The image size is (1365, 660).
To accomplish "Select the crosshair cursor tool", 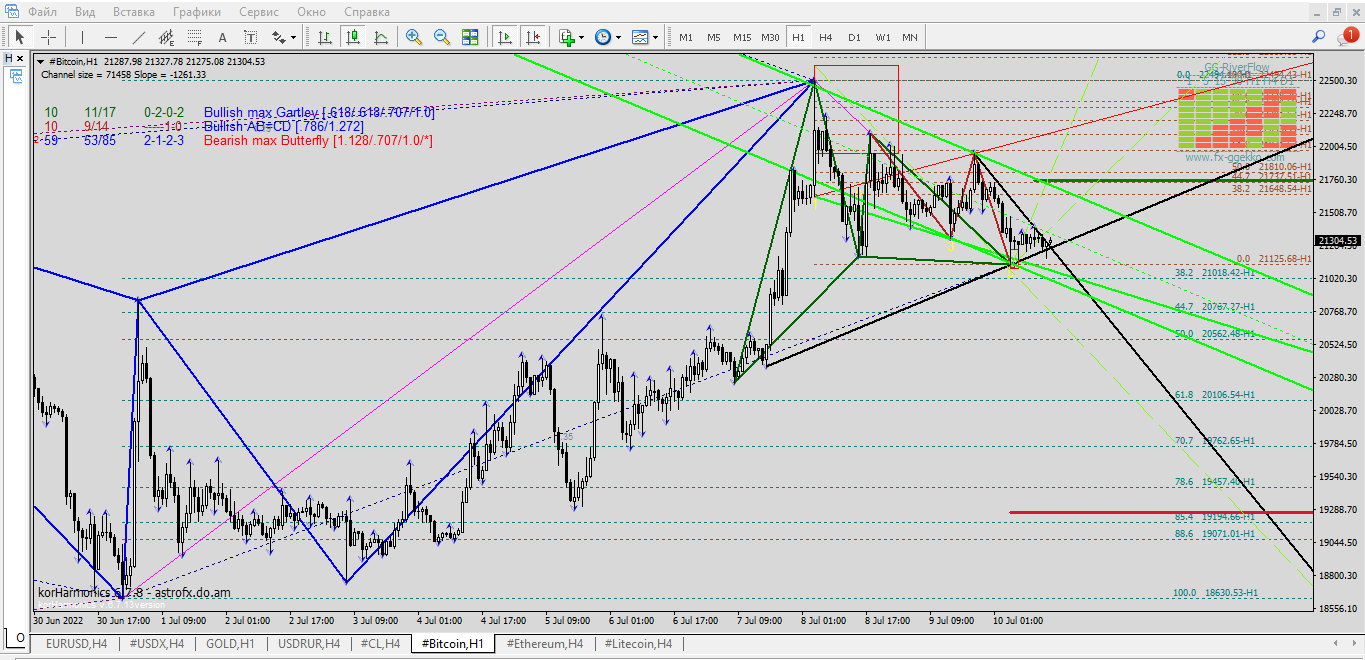I will (48, 37).
